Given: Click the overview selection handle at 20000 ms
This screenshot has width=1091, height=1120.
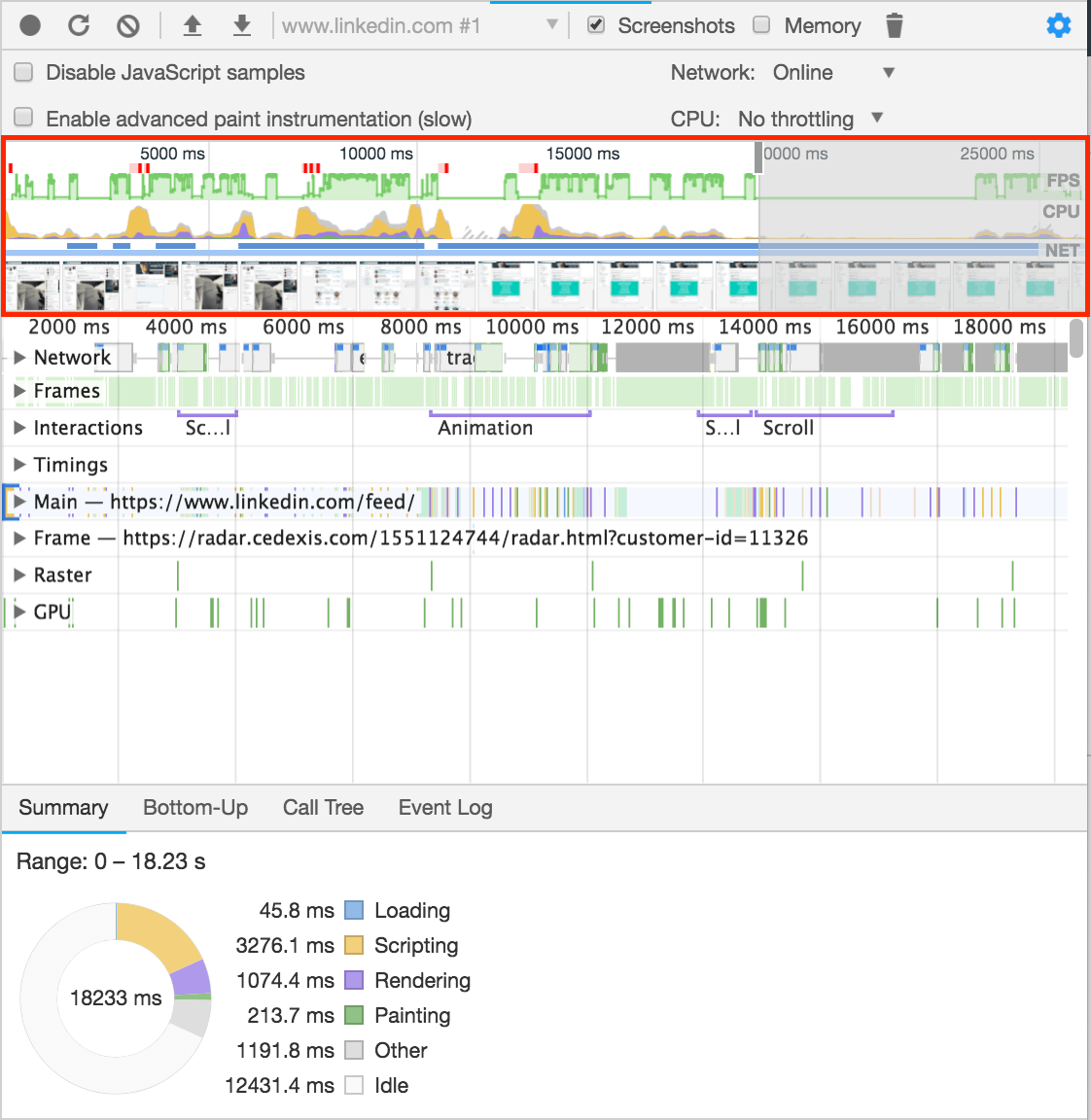Looking at the screenshot, I should tap(758, 157).
